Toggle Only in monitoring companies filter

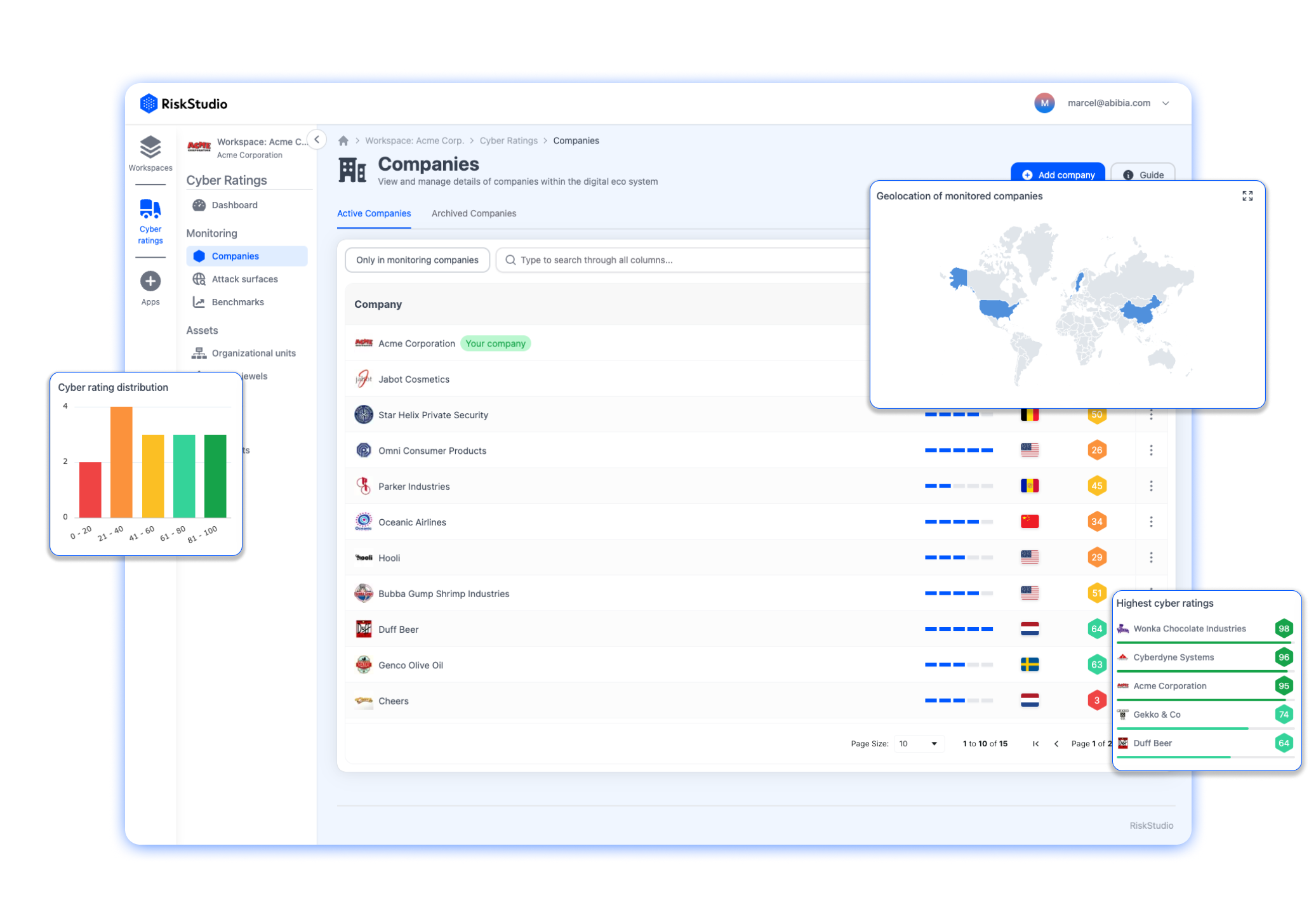pyautogui.click(x=417, y=260)
